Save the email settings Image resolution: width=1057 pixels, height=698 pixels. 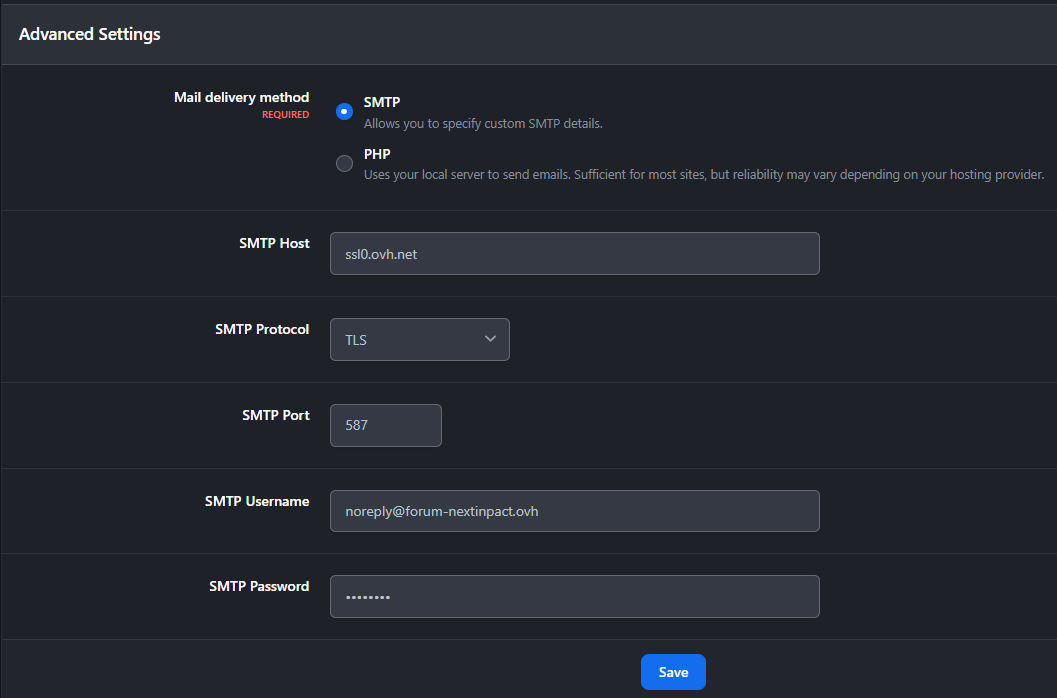tap(673, 672)
